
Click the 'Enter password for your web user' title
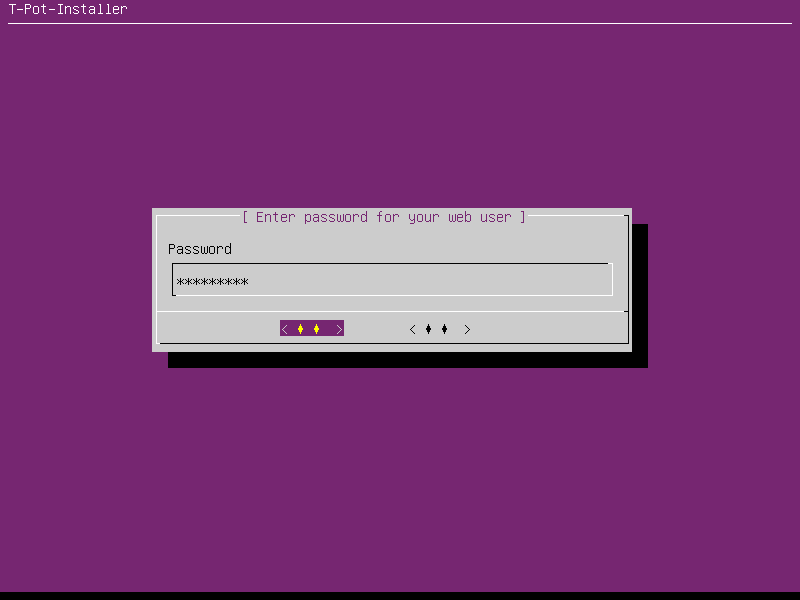pos(384,217)
